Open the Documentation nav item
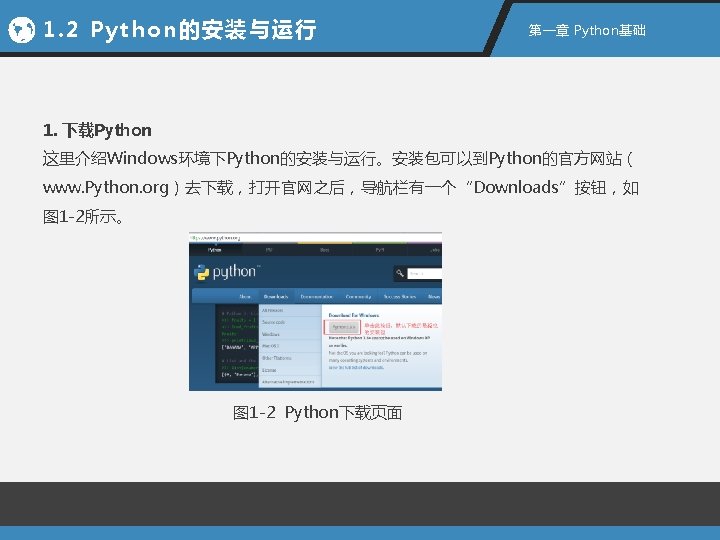The width and height of the screenshot is (720, 540). [316, 297]
